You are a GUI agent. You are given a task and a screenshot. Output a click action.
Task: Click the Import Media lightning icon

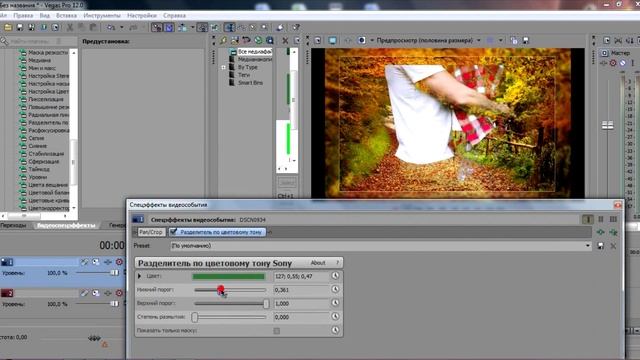click(223, 40)
